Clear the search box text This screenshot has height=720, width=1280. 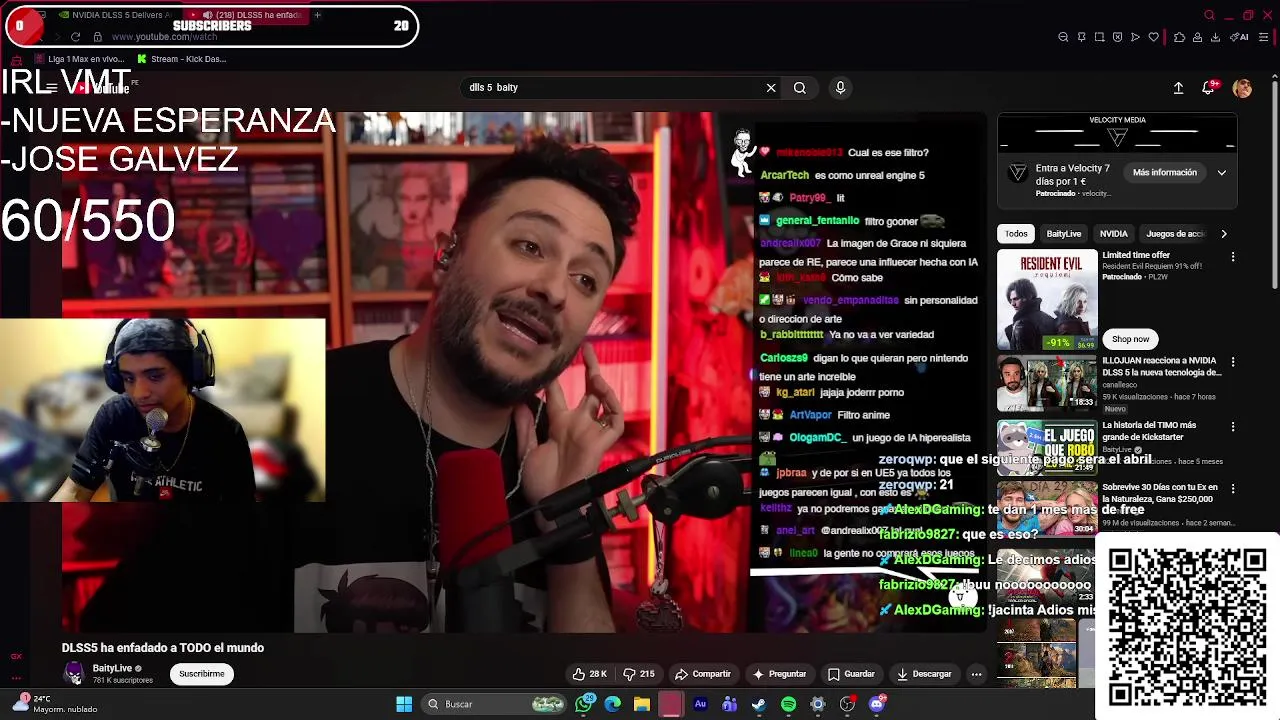point(771,88)
